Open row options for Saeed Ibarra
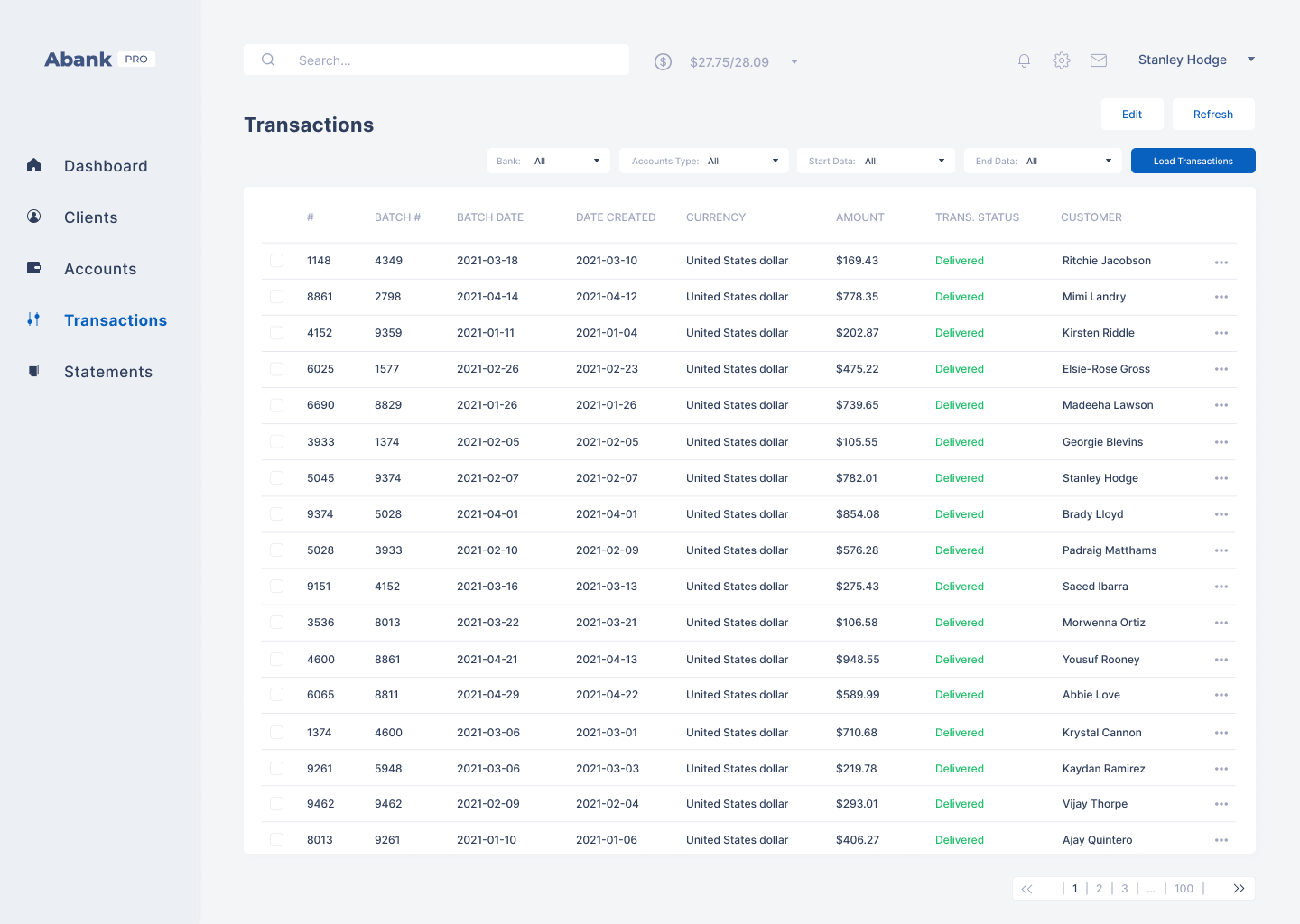Viewport: 1300px width, 924px height. [x=1221, y=587]
